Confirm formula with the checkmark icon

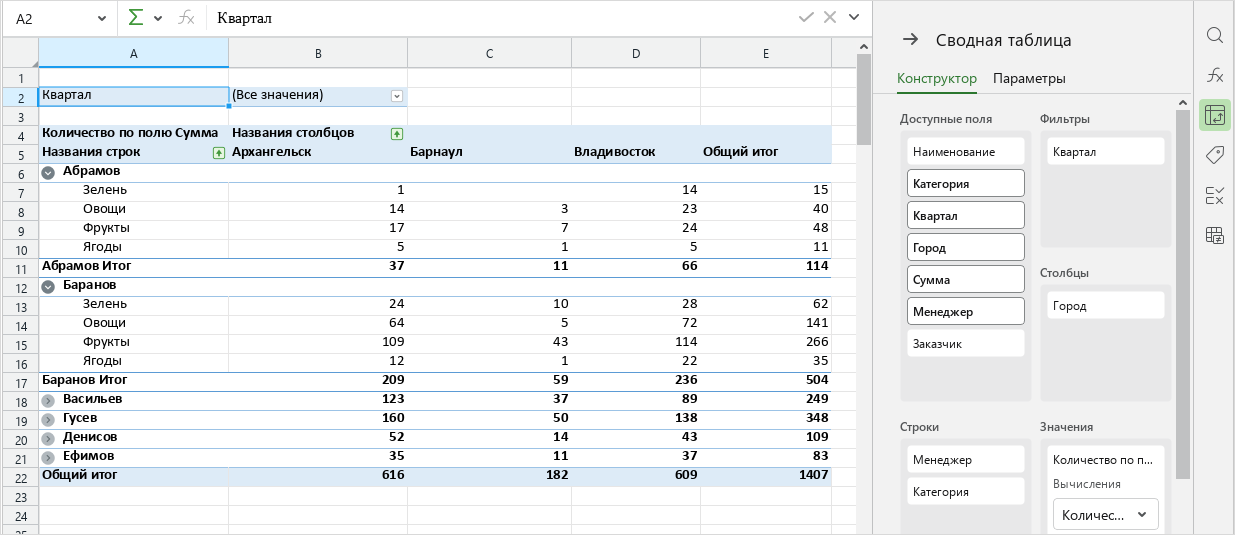pyautogui.click(x=806, y=17)
